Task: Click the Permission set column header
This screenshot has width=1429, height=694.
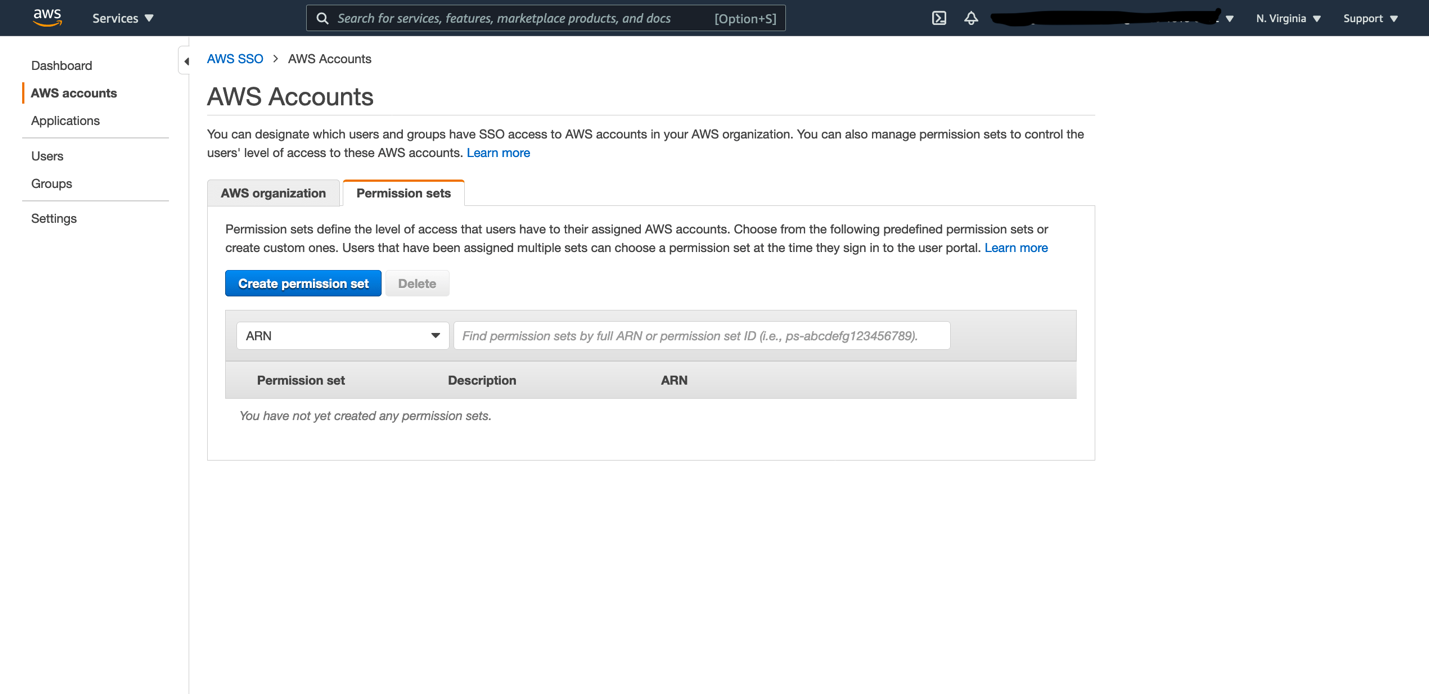Action: pyautogui.click(x=301, y=380)
